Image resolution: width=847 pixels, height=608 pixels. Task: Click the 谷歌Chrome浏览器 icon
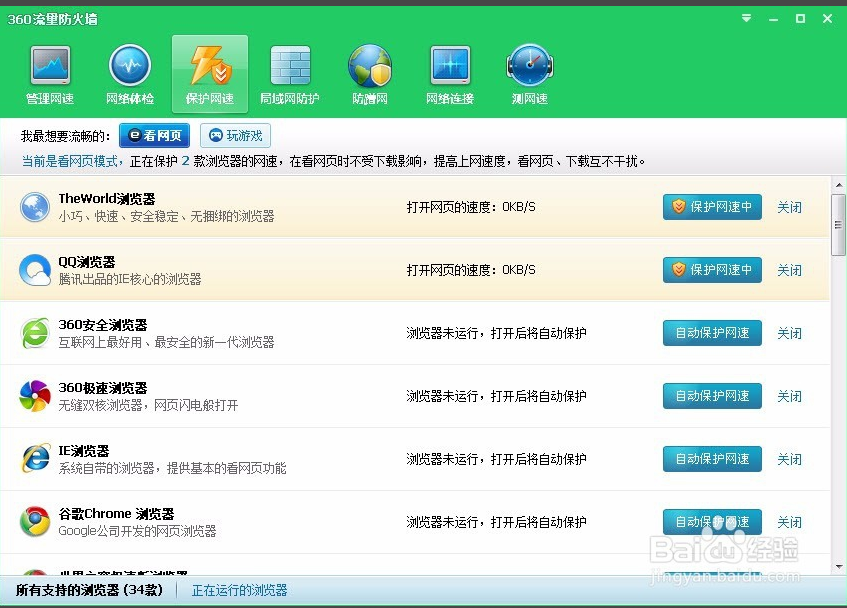35,522
